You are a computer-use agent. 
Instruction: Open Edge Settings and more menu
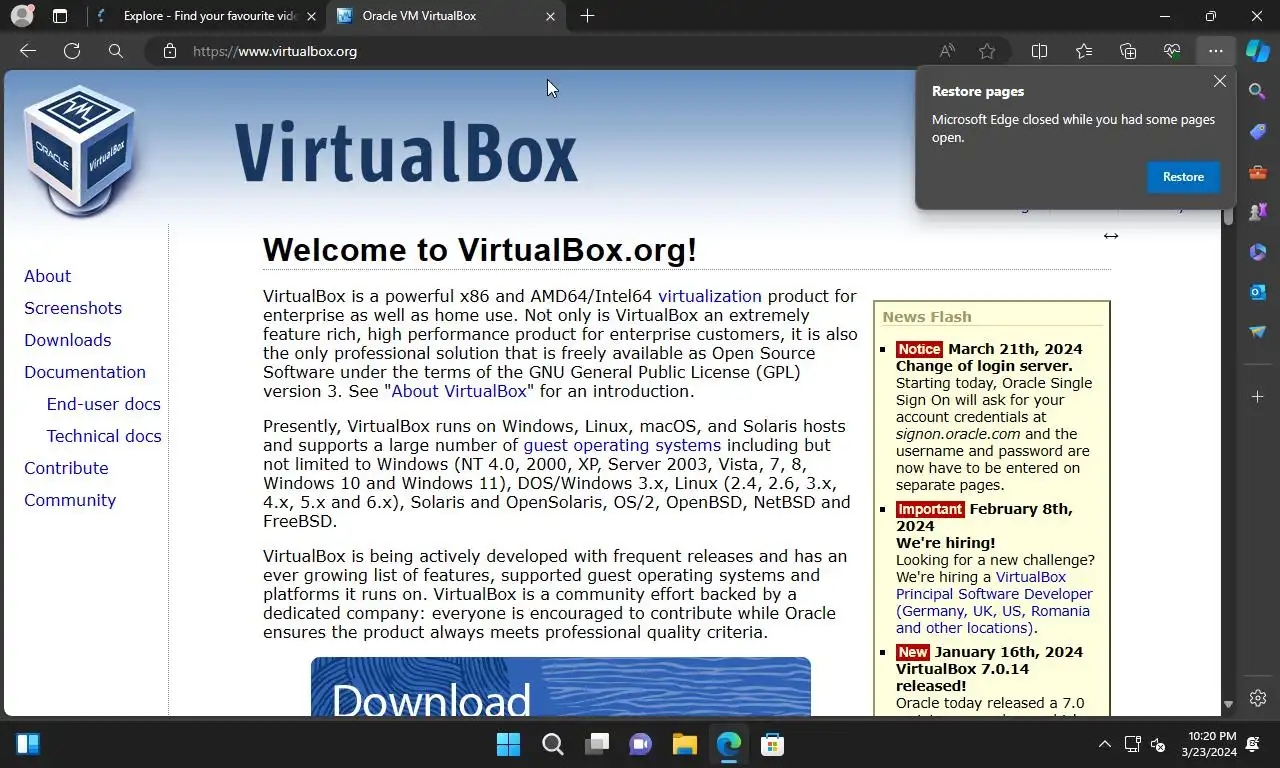[x=1215, y=51]
